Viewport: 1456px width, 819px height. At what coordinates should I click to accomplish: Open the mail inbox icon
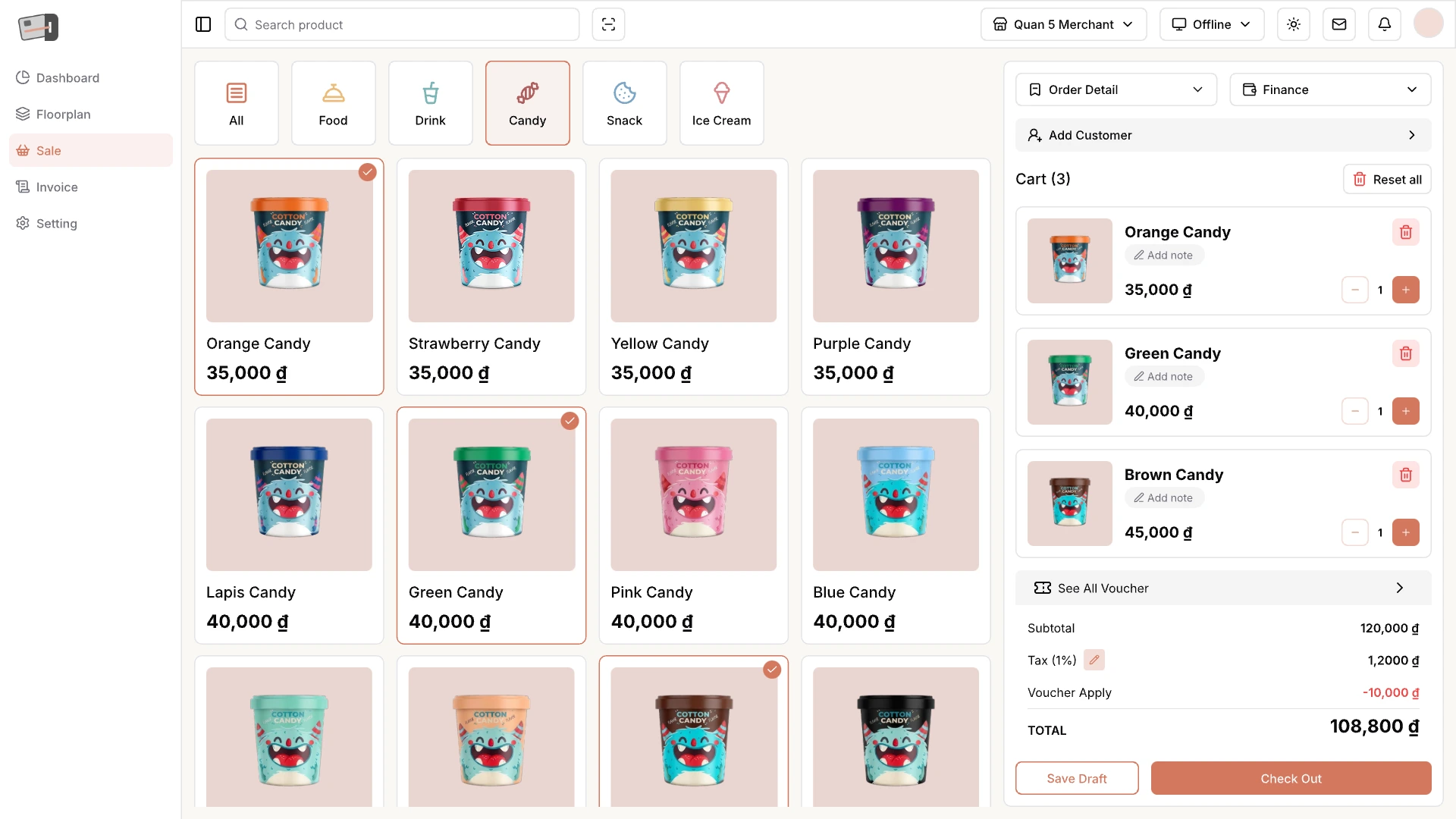[1339, 24]
